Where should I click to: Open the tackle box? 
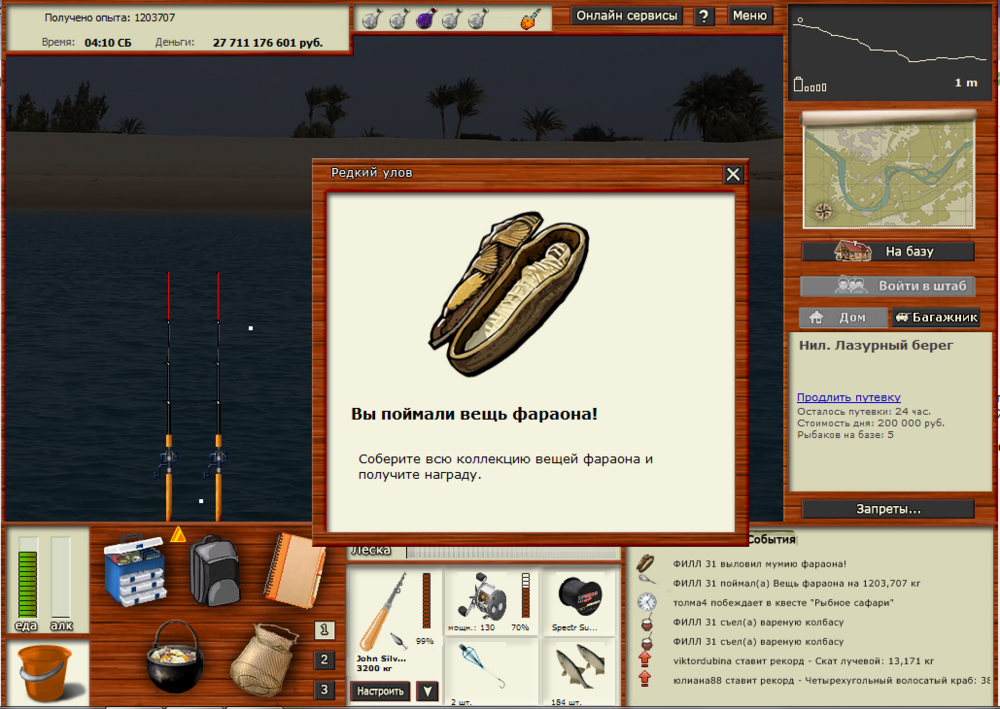click(135, 569)
